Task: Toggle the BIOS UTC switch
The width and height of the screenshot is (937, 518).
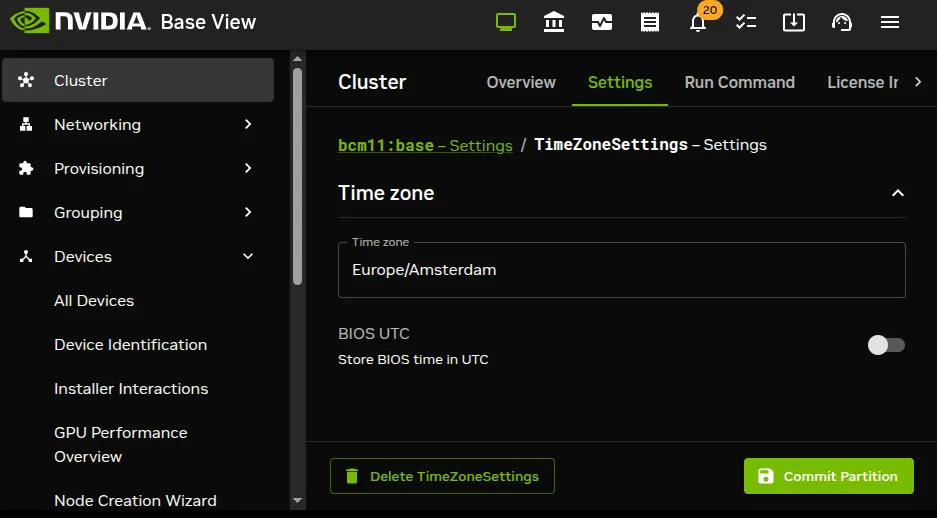Action: 886,345
